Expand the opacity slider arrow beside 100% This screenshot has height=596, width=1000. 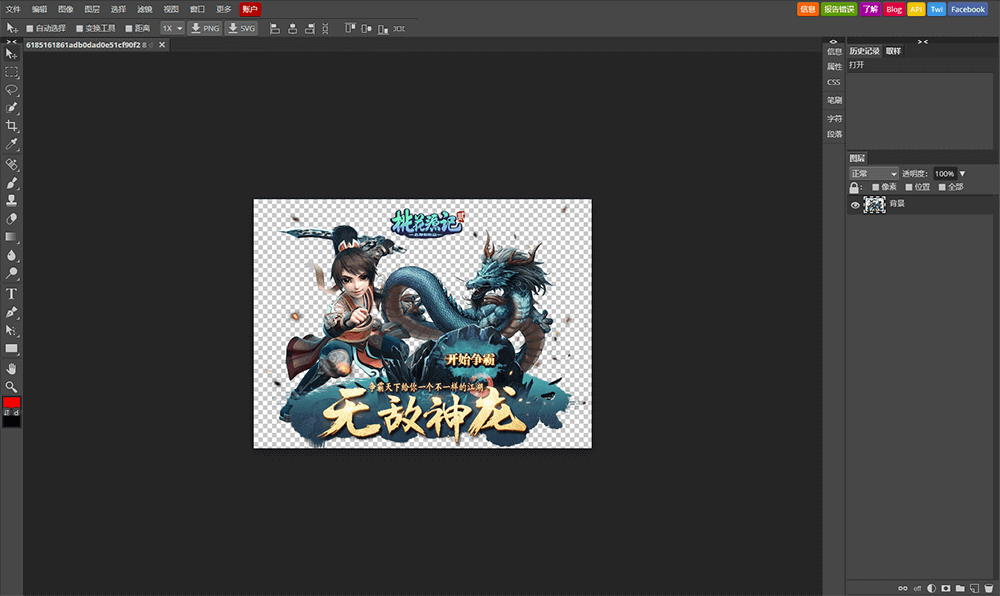click(962, 174)
